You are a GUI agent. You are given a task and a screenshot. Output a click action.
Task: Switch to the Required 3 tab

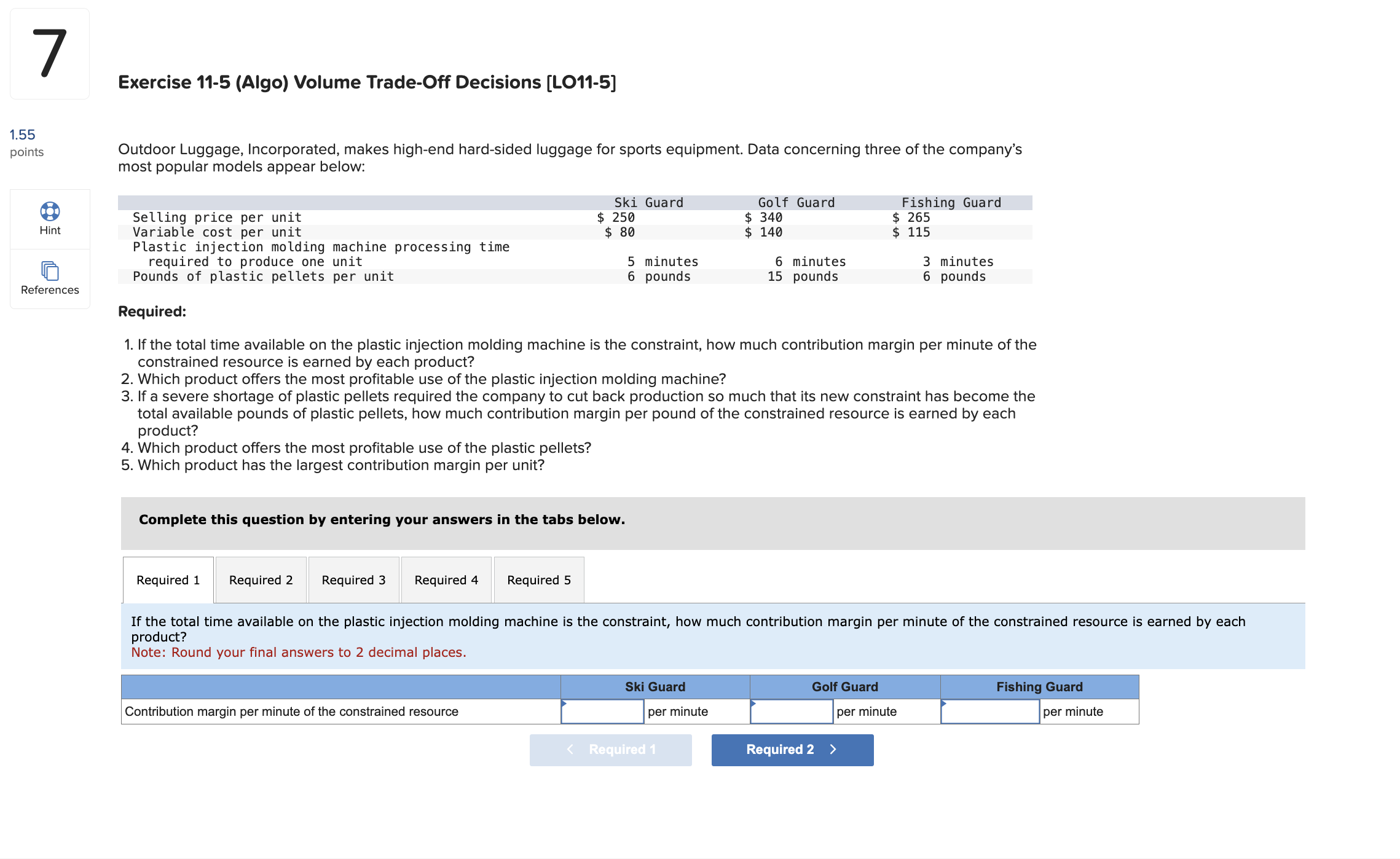tap(353, 580)
